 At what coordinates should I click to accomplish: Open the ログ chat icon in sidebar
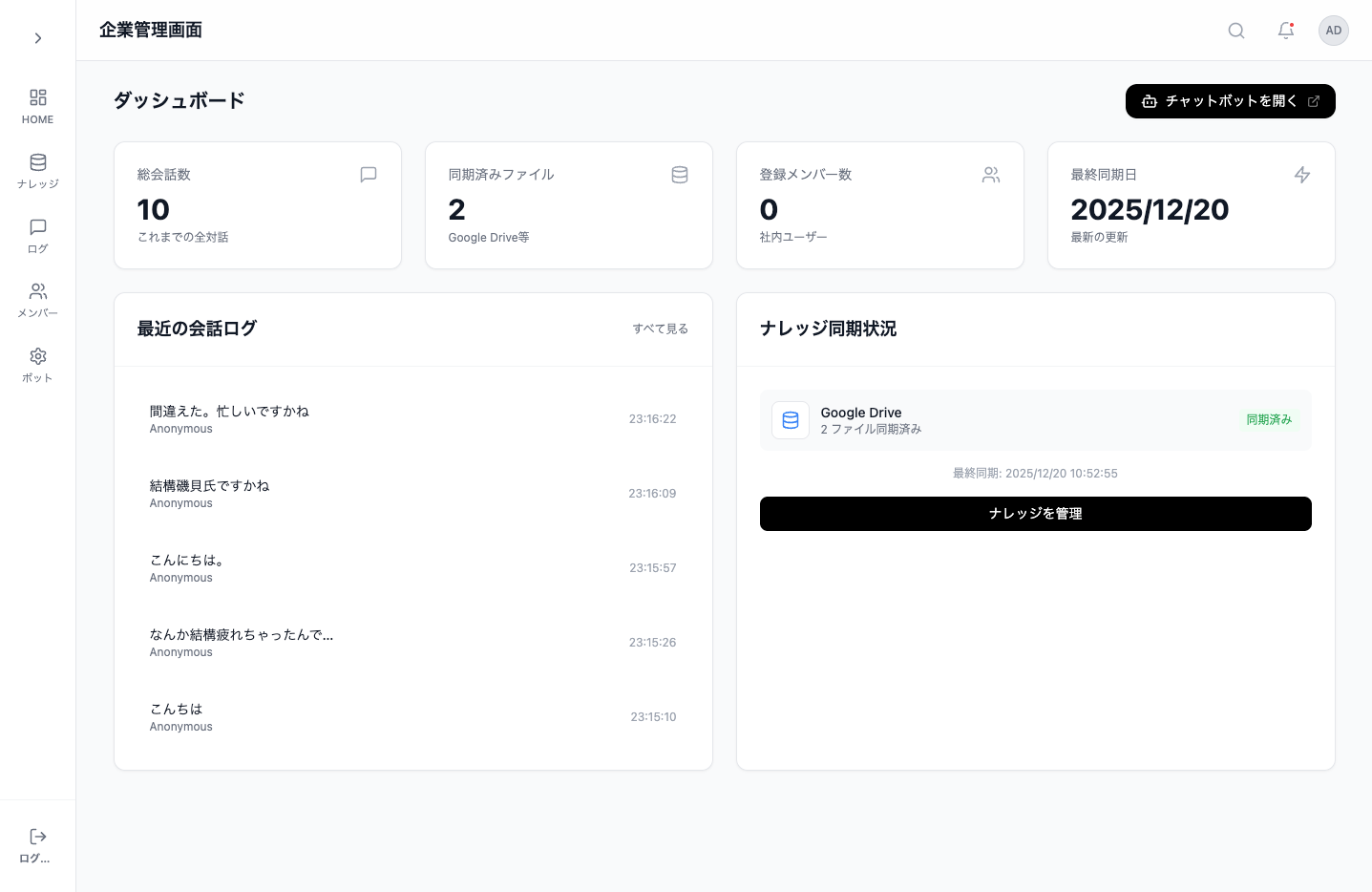coord(38,227)
